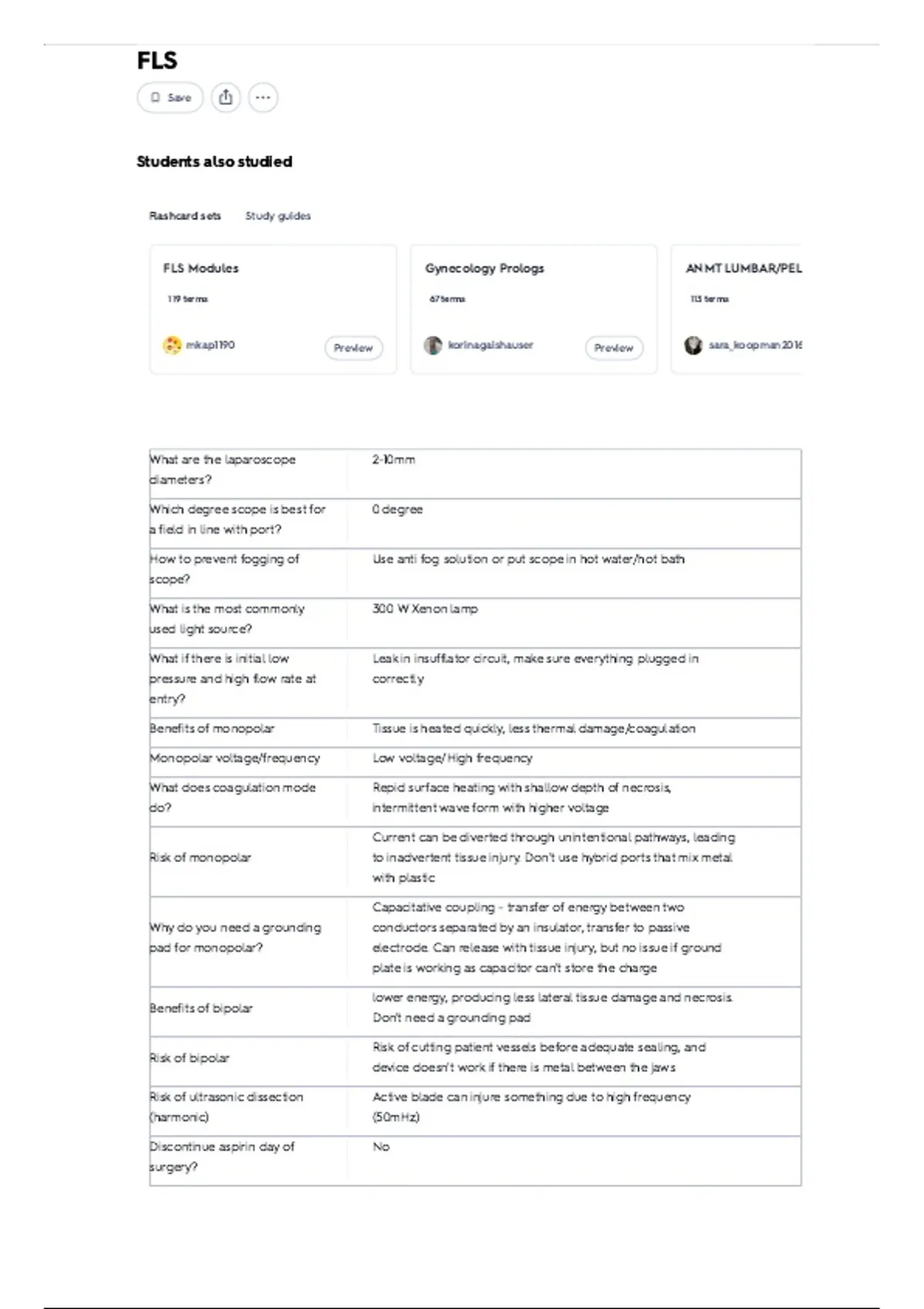Click the korinagalshauser username link
Image resolution: width=924 pixels, height=1309 pixels.
pos(490,345)
